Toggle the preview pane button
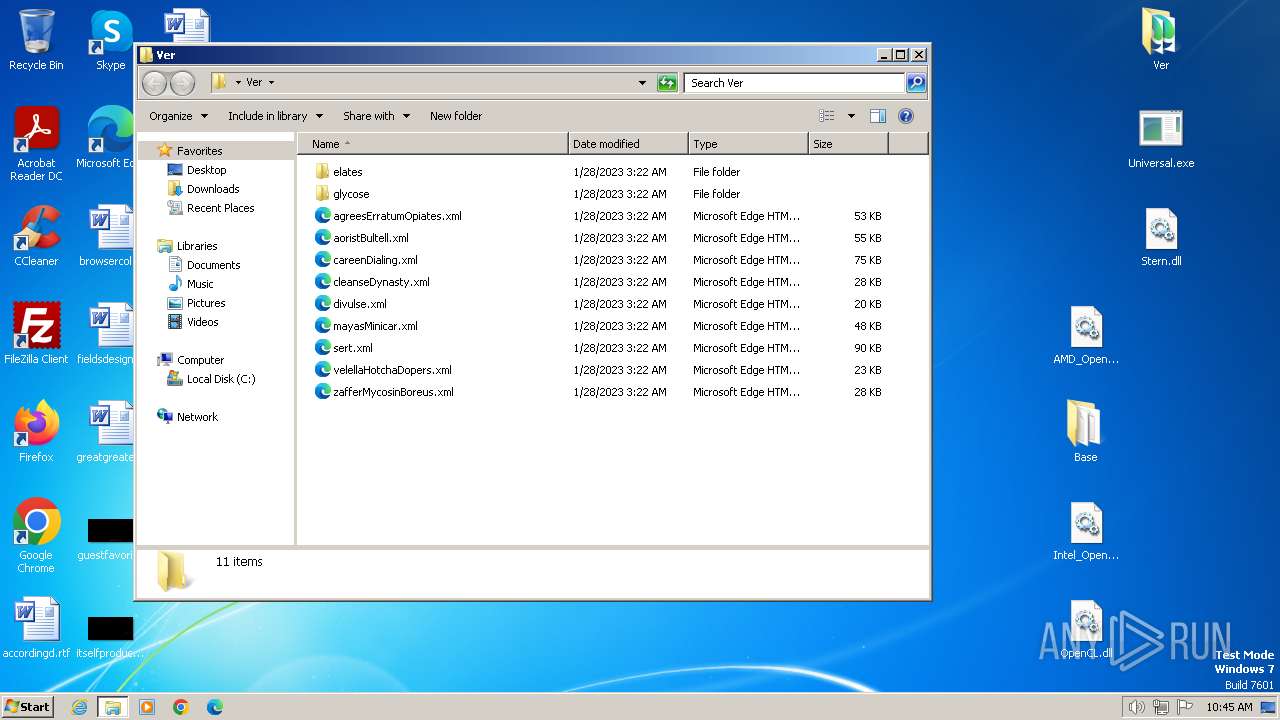 (878, 116)
